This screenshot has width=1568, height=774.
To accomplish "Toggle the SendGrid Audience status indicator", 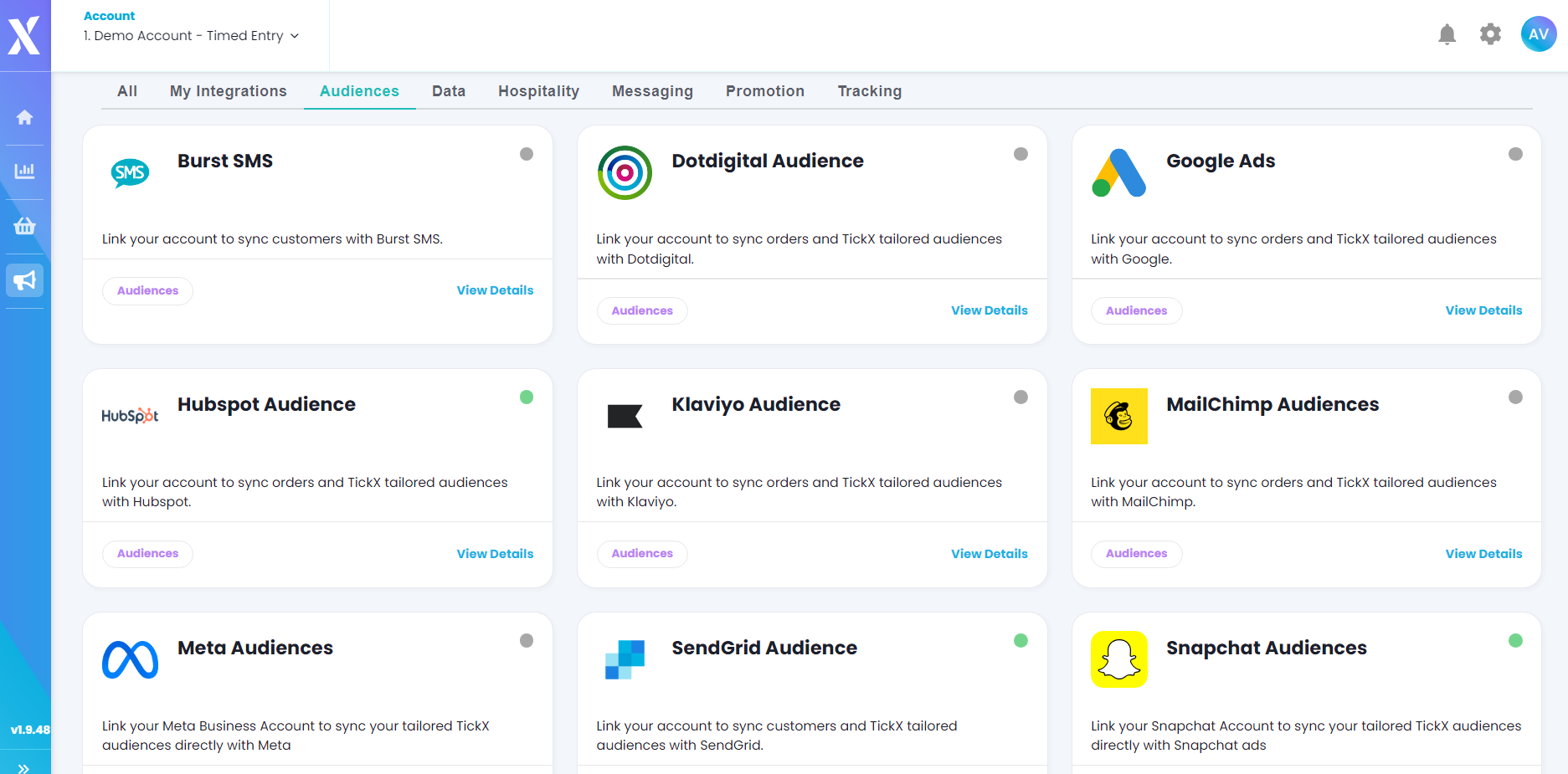I will click(x=1020, y=640).
